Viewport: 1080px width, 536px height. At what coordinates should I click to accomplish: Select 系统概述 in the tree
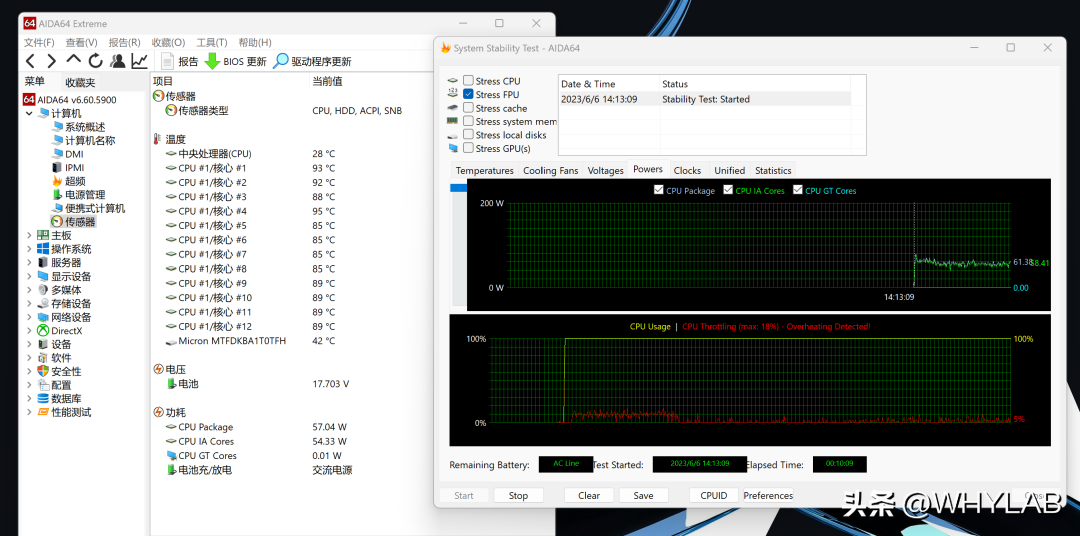pos(79,127)
